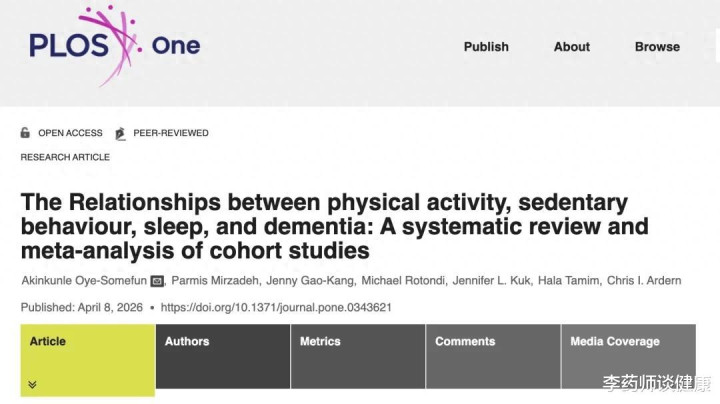Viewport: 720px width, 404px height.
Task: Click the open access padlock icon
Action: pos(26,133)
